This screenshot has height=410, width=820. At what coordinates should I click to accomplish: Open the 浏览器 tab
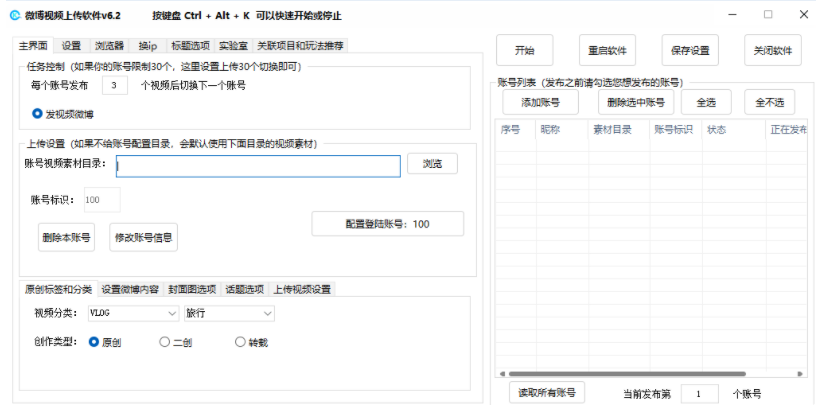[109, 46]
